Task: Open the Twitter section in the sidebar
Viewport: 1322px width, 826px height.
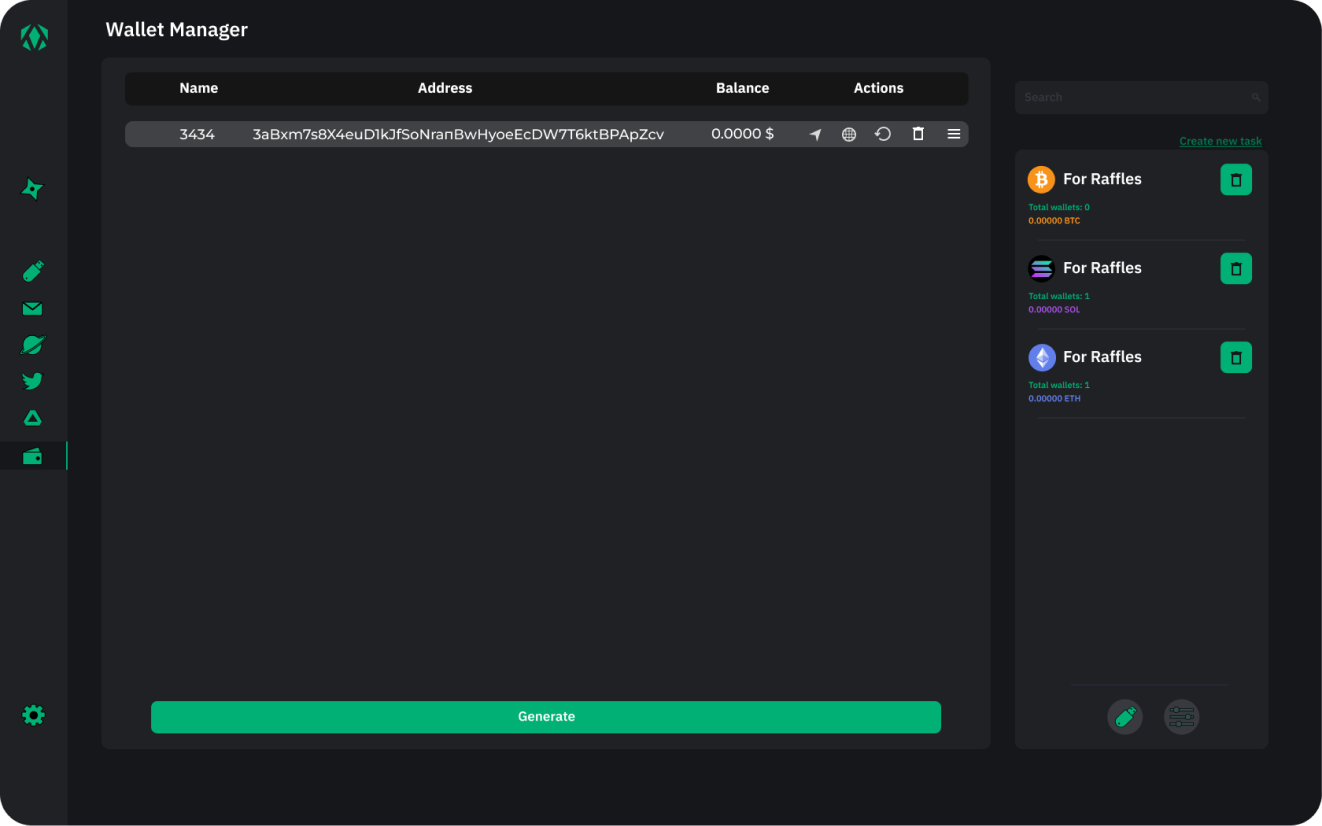Action: pyautogui.click(x=33, y=381)
